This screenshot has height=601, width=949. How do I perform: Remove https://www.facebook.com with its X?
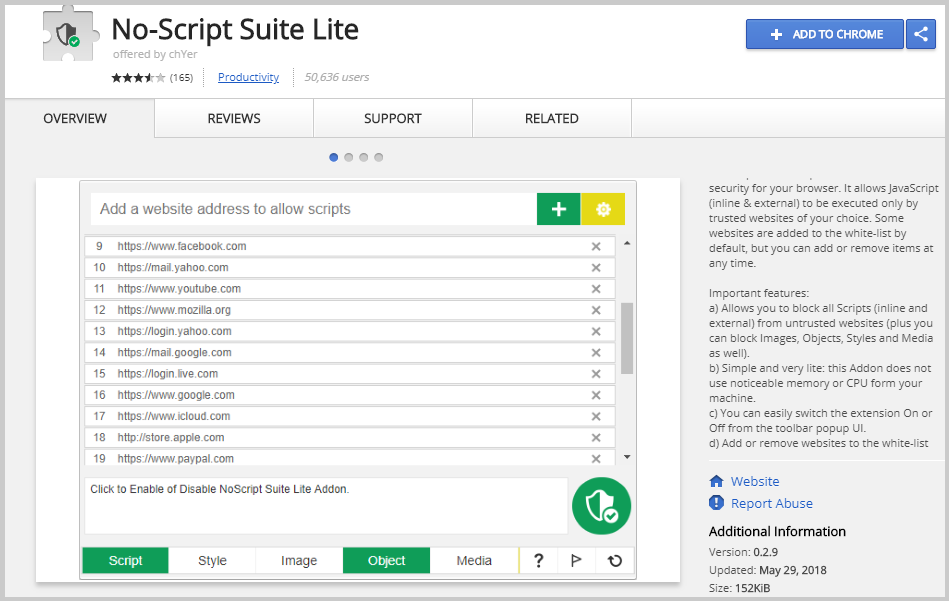[596, 246]
